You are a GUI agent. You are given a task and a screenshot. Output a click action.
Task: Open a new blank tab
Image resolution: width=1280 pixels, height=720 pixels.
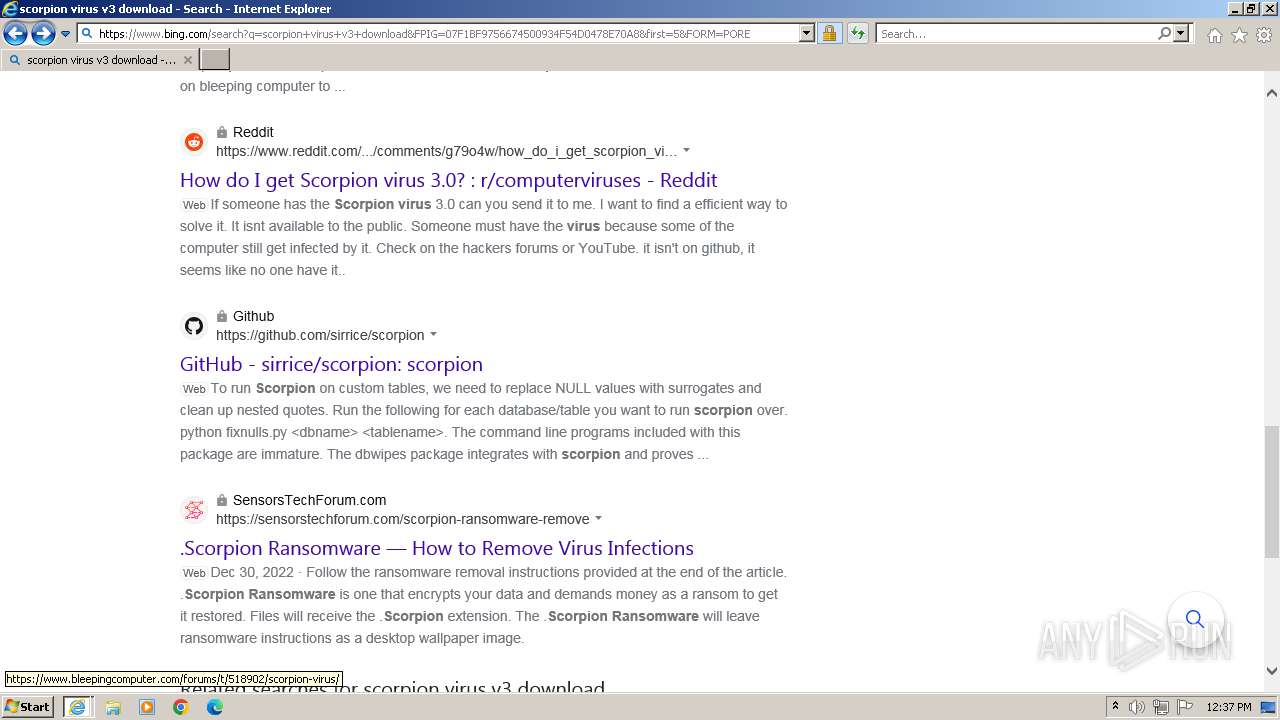(x=215, y=60)
